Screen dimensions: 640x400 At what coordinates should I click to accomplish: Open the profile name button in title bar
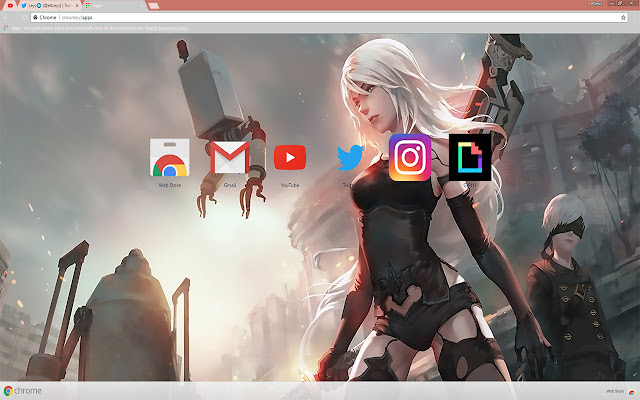596,3
